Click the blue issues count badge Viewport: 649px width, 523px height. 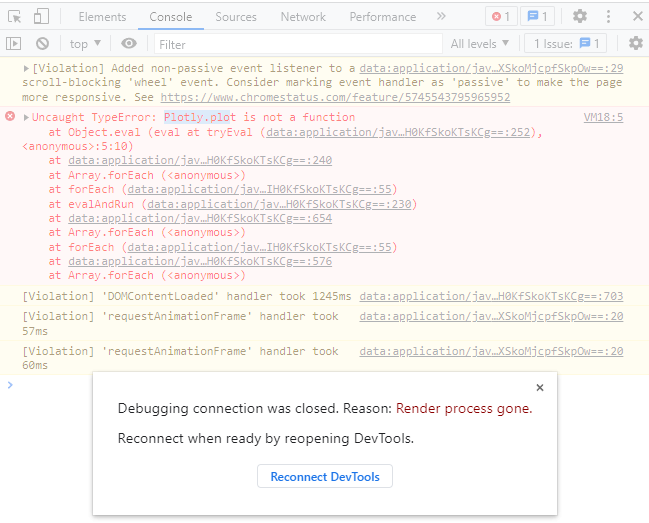click(537, 17)
